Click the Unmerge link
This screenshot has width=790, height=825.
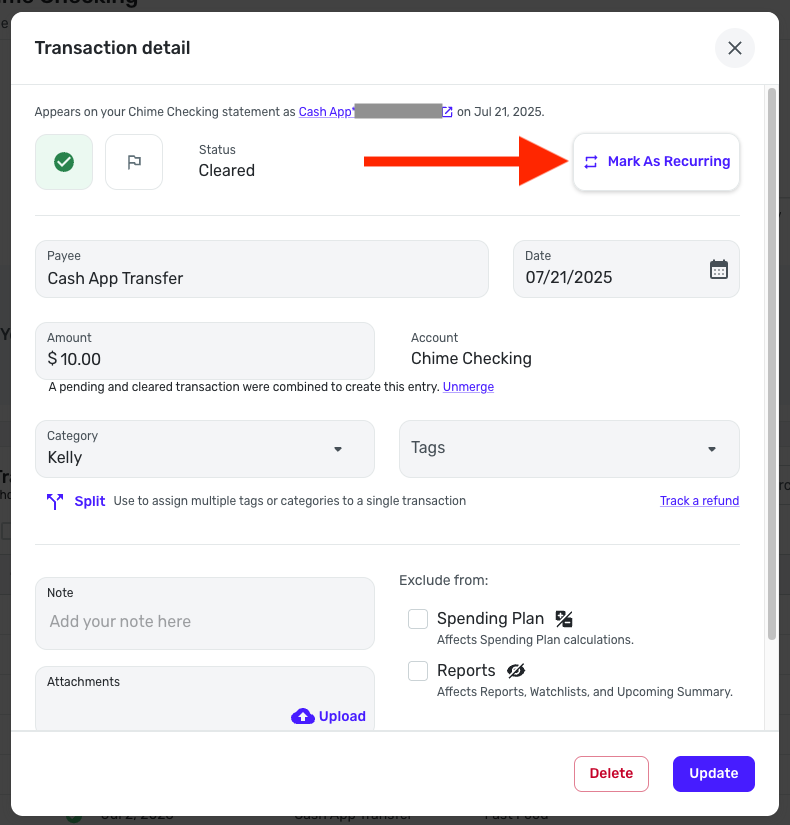point(468,387)
